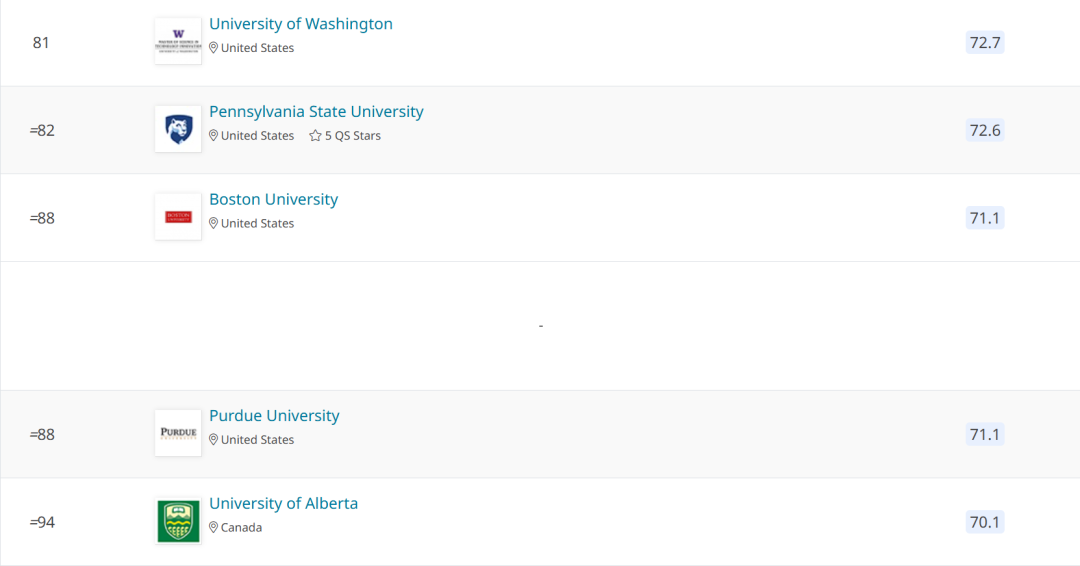
Task: Open the Boston University link
Action: pyautogui.click(x=273, y=199)
